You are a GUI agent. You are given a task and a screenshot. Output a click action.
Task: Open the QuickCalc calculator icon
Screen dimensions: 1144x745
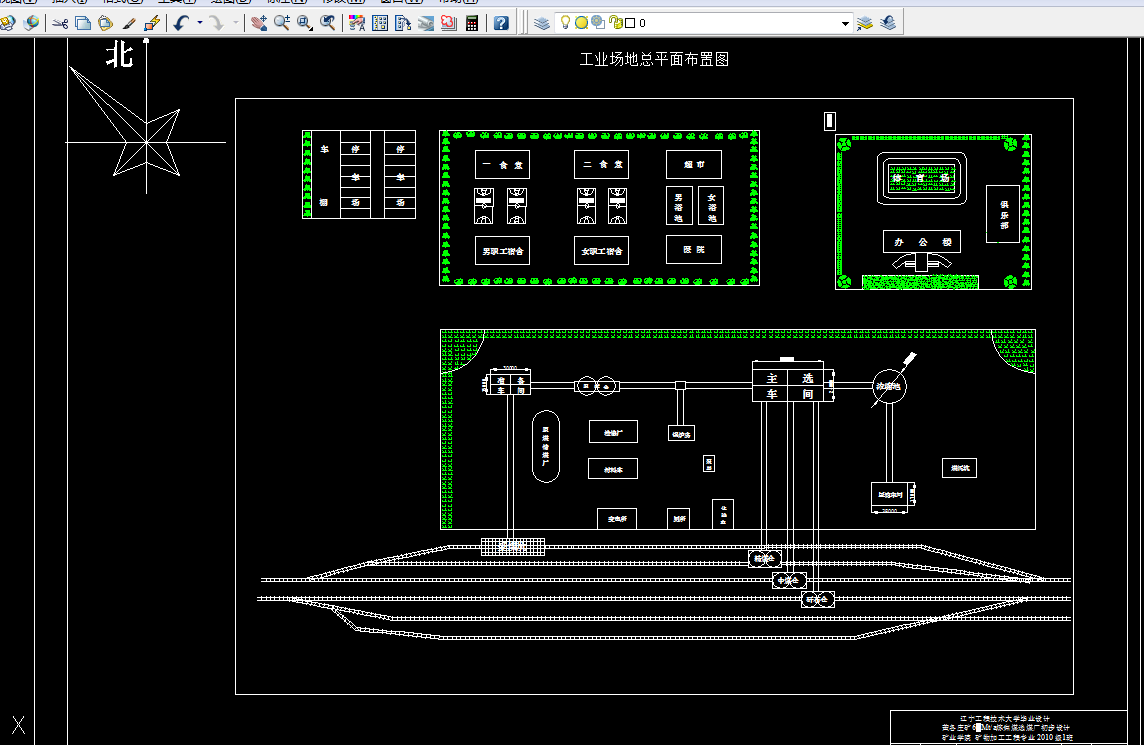472,23
